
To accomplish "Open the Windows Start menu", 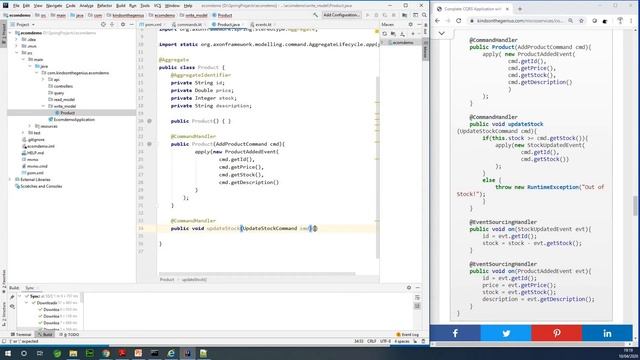I will (x=7, y=353).
